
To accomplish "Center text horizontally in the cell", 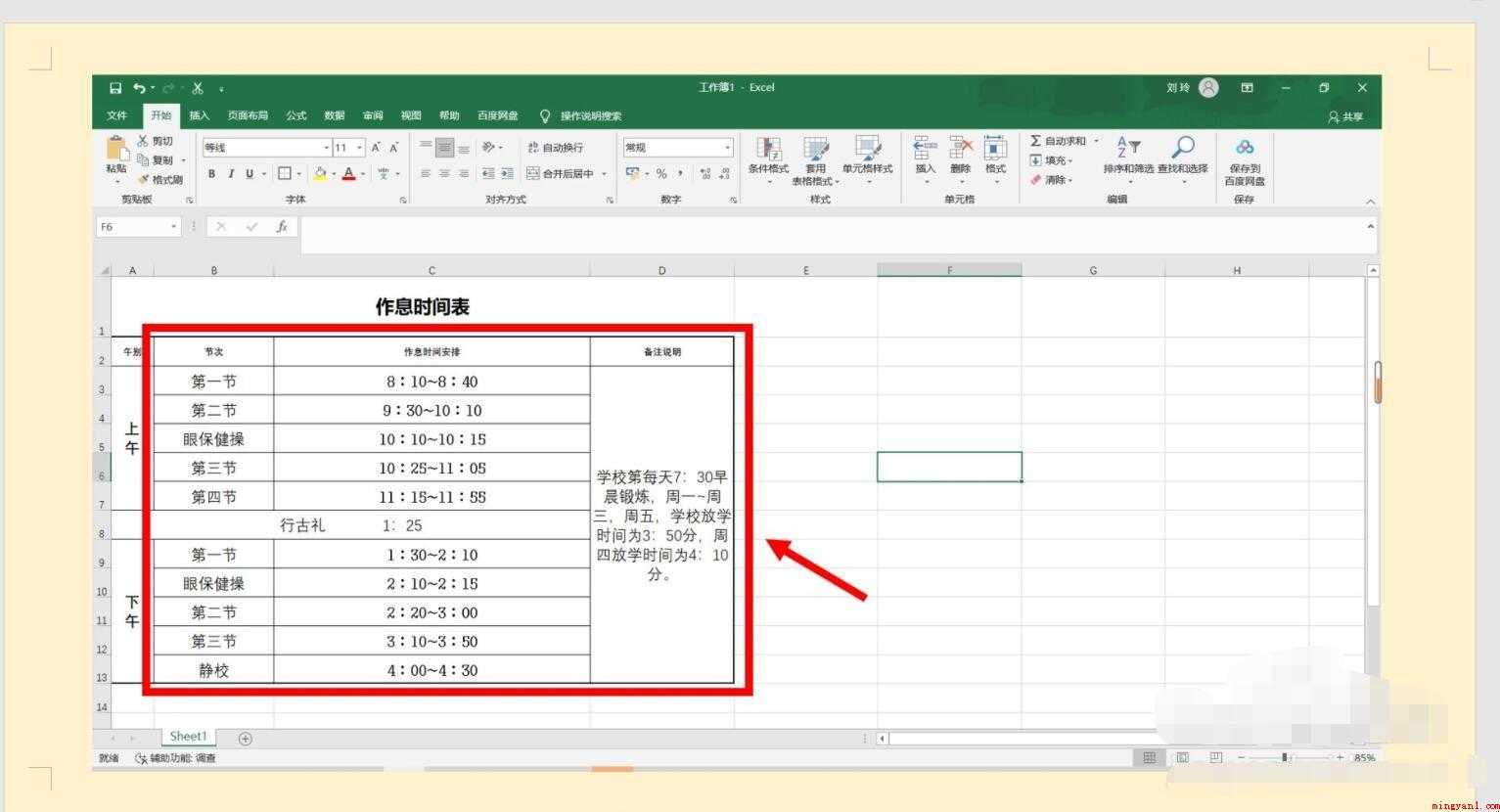I will point(444,174).
